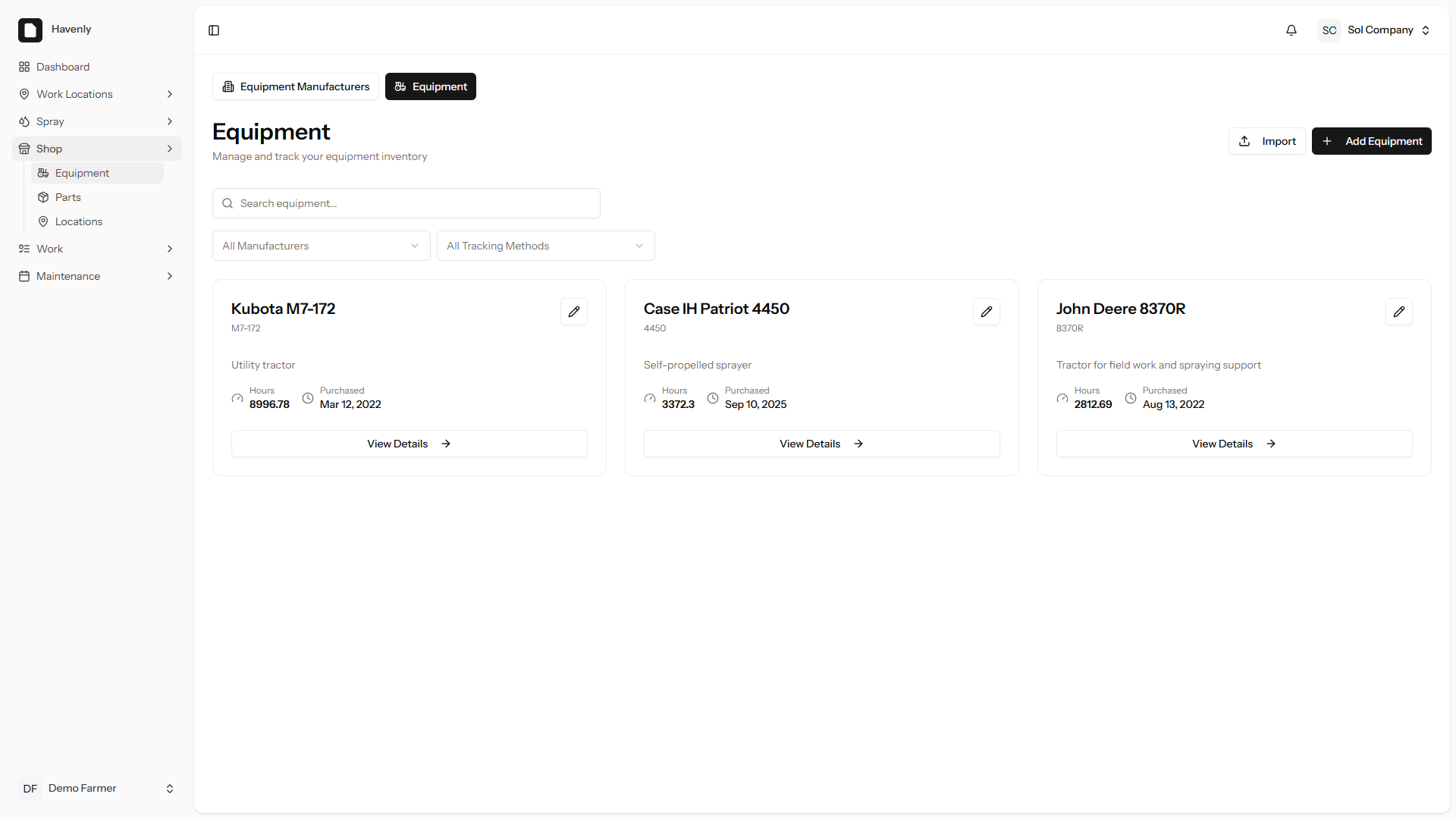The width and height of the screenshot is (1456, 819).
Task: View details for Case IH Patriot 4450
Action: tap(822, 444)
